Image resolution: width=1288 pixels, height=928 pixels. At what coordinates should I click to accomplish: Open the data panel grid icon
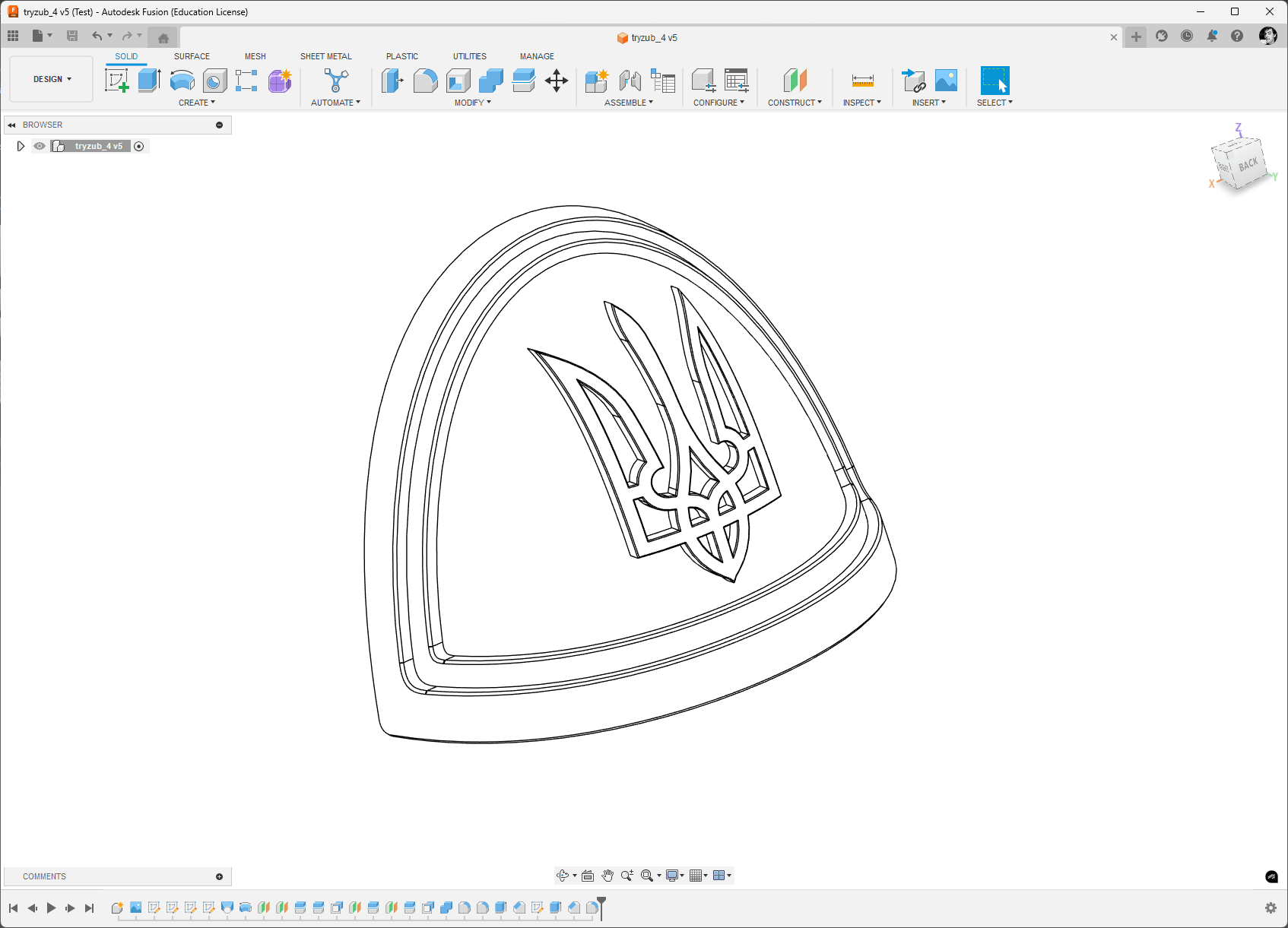click(x=13, y=36)
